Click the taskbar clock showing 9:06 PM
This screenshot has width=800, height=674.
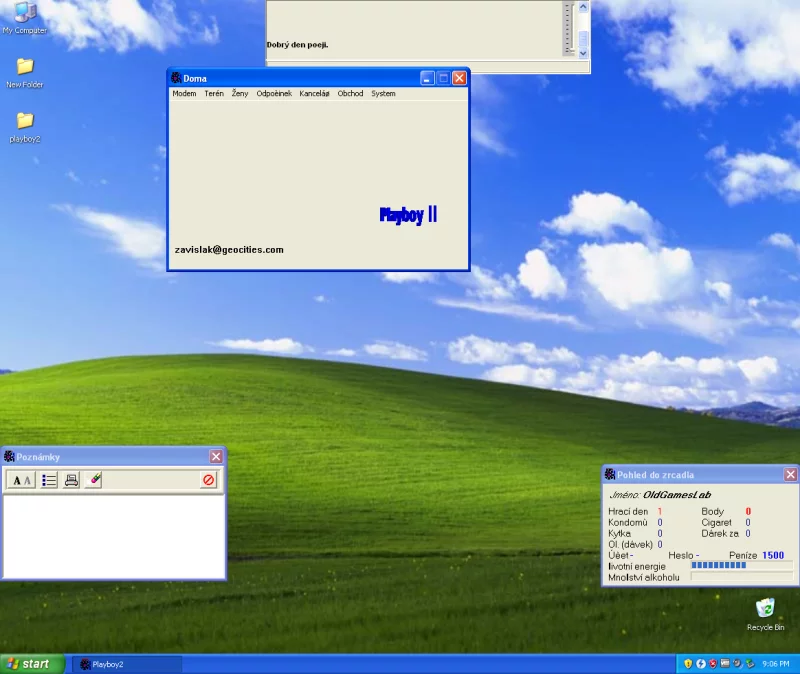776,664
